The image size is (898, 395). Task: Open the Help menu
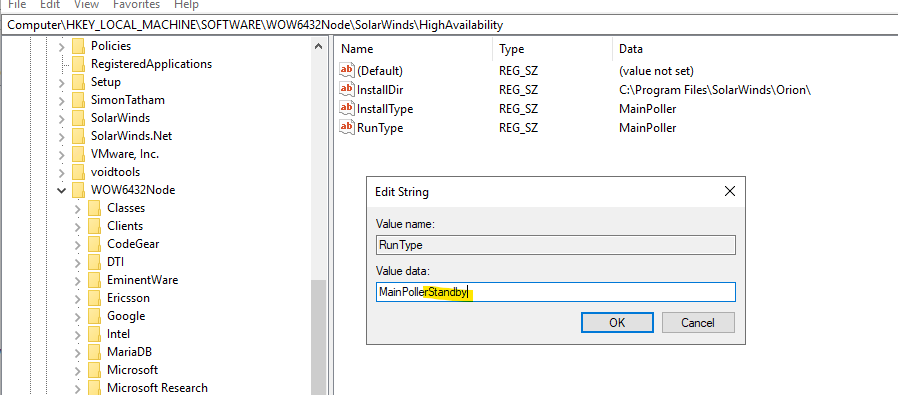point(186,5)
